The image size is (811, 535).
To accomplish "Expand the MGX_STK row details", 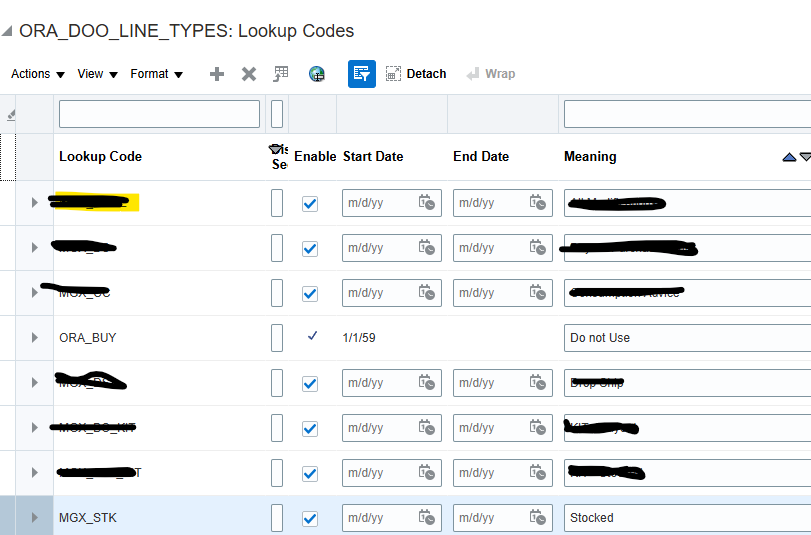I will point(35,517).
